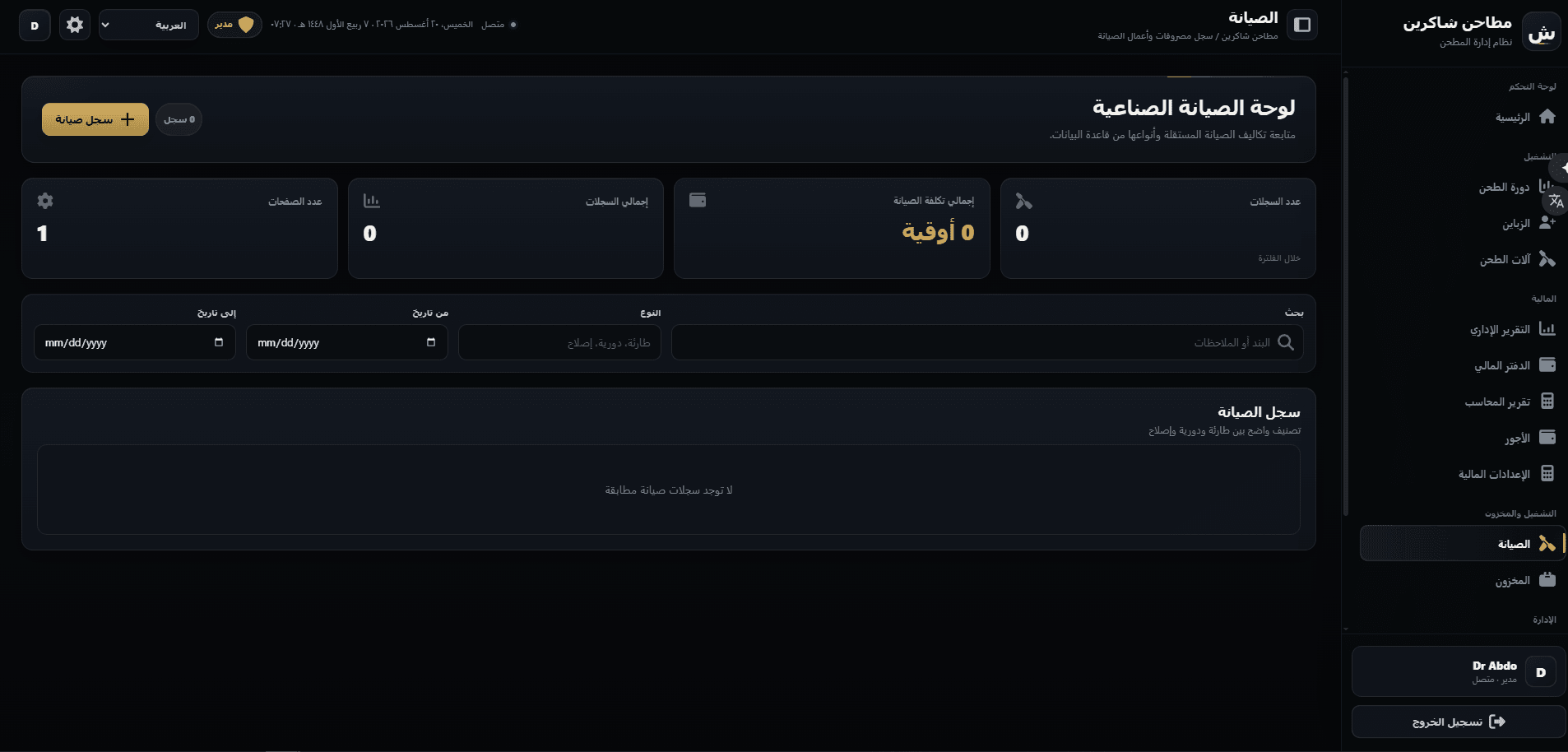Click the إلى تاريخ date field
The width and height of the screenshot is (1568, 752).
pos(135,342)
